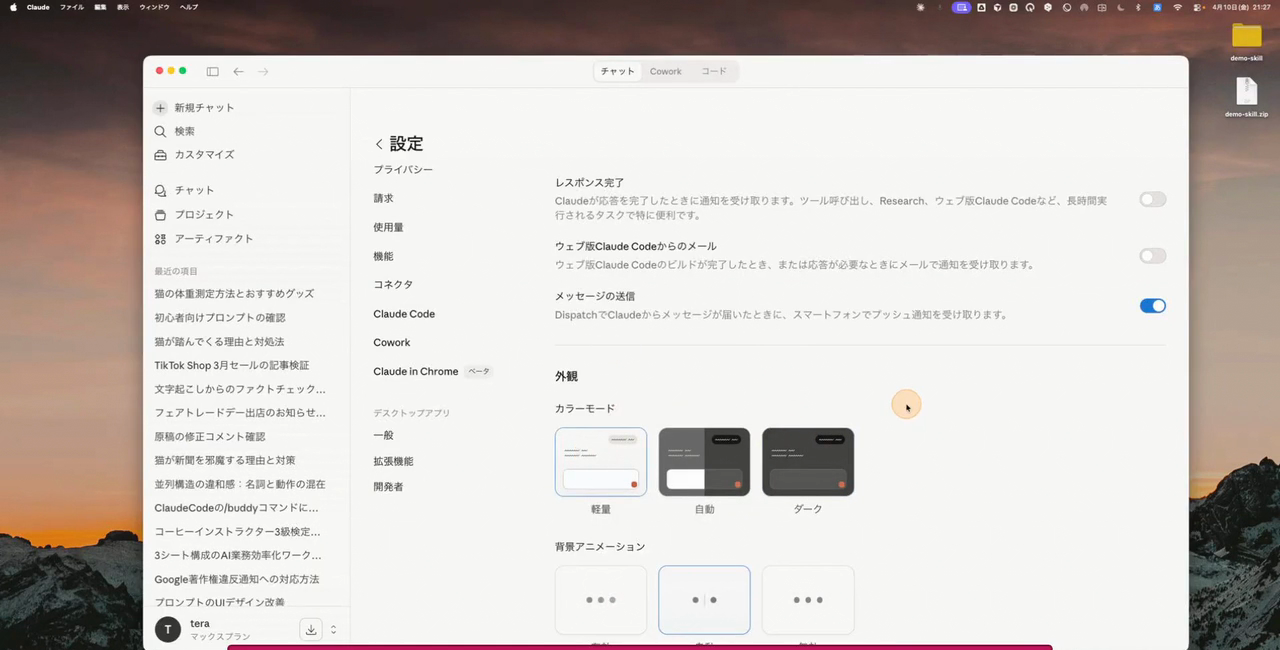
Task: Choose first 背景アニメーション option
Action: pyautogui.click(x=601, y=600)
